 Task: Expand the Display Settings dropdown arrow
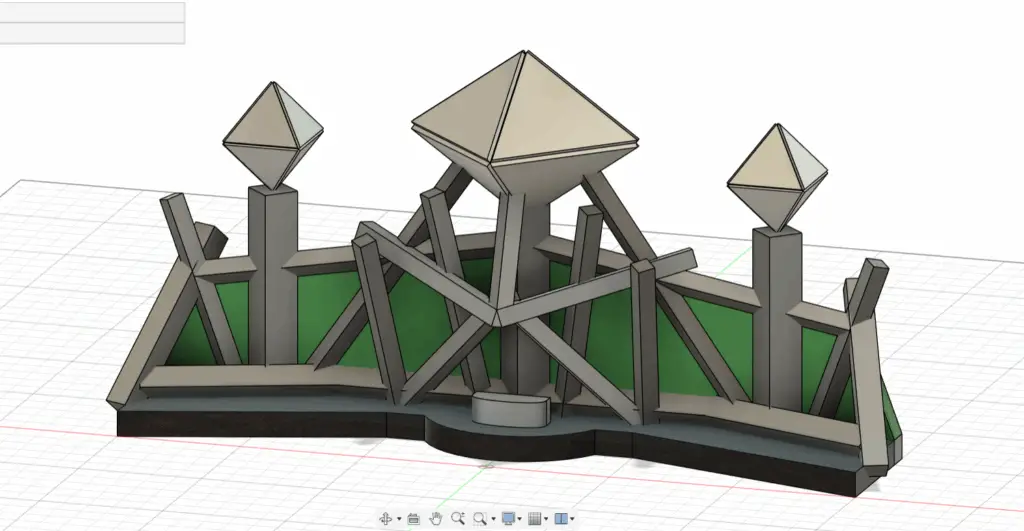520,519
